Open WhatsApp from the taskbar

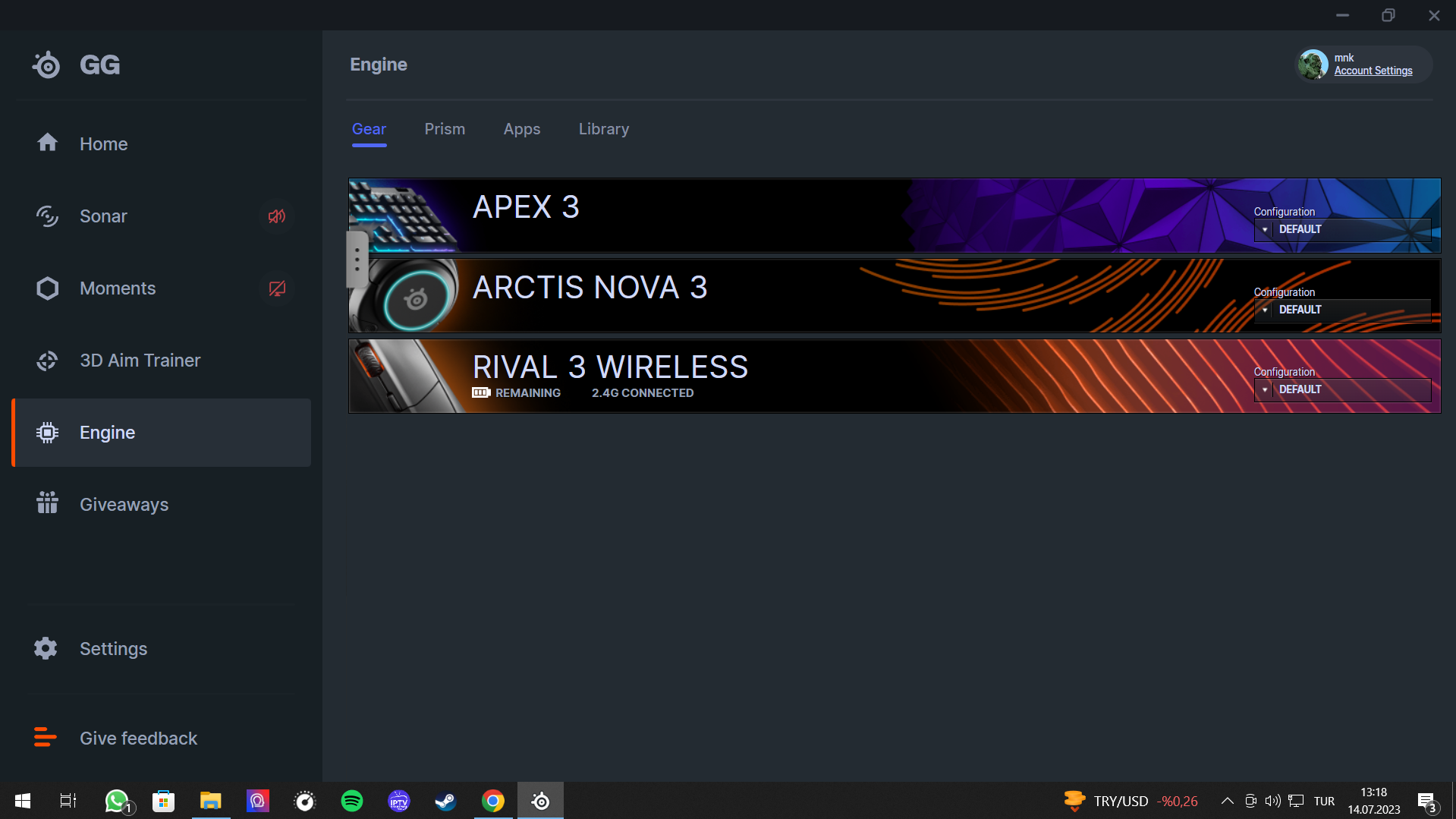118,801
